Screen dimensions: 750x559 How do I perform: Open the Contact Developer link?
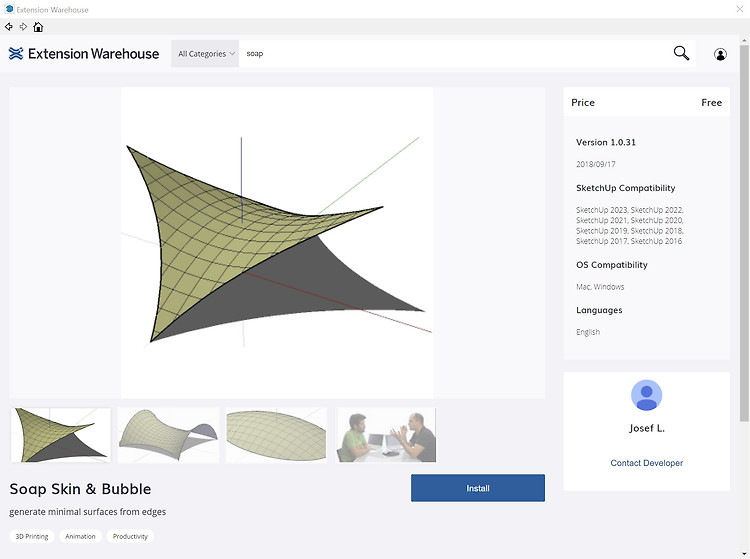click(646, 463)
